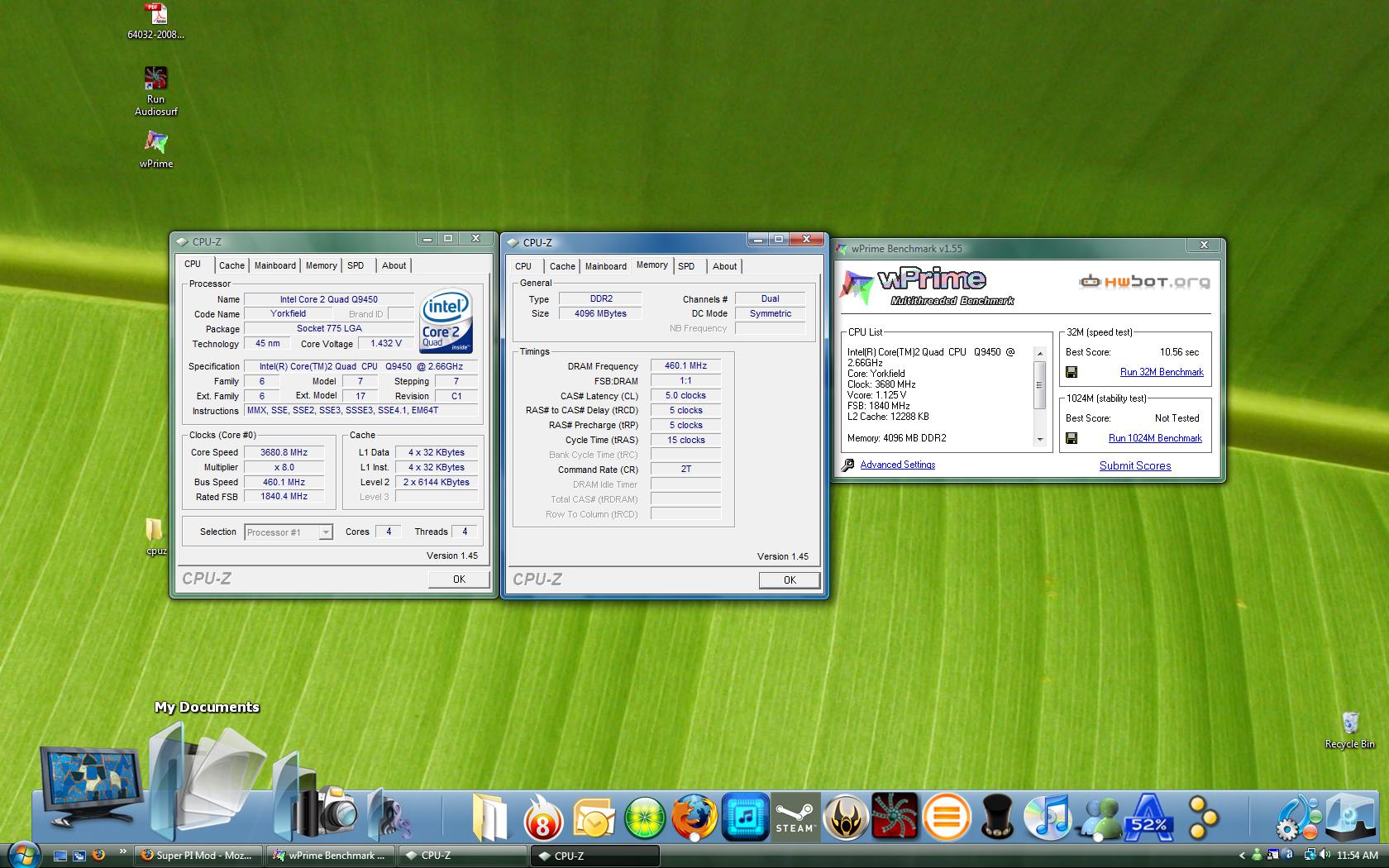Open the yellow spheres dock icon
The image size is (1389, 868).
click(x=1202, y=817)
